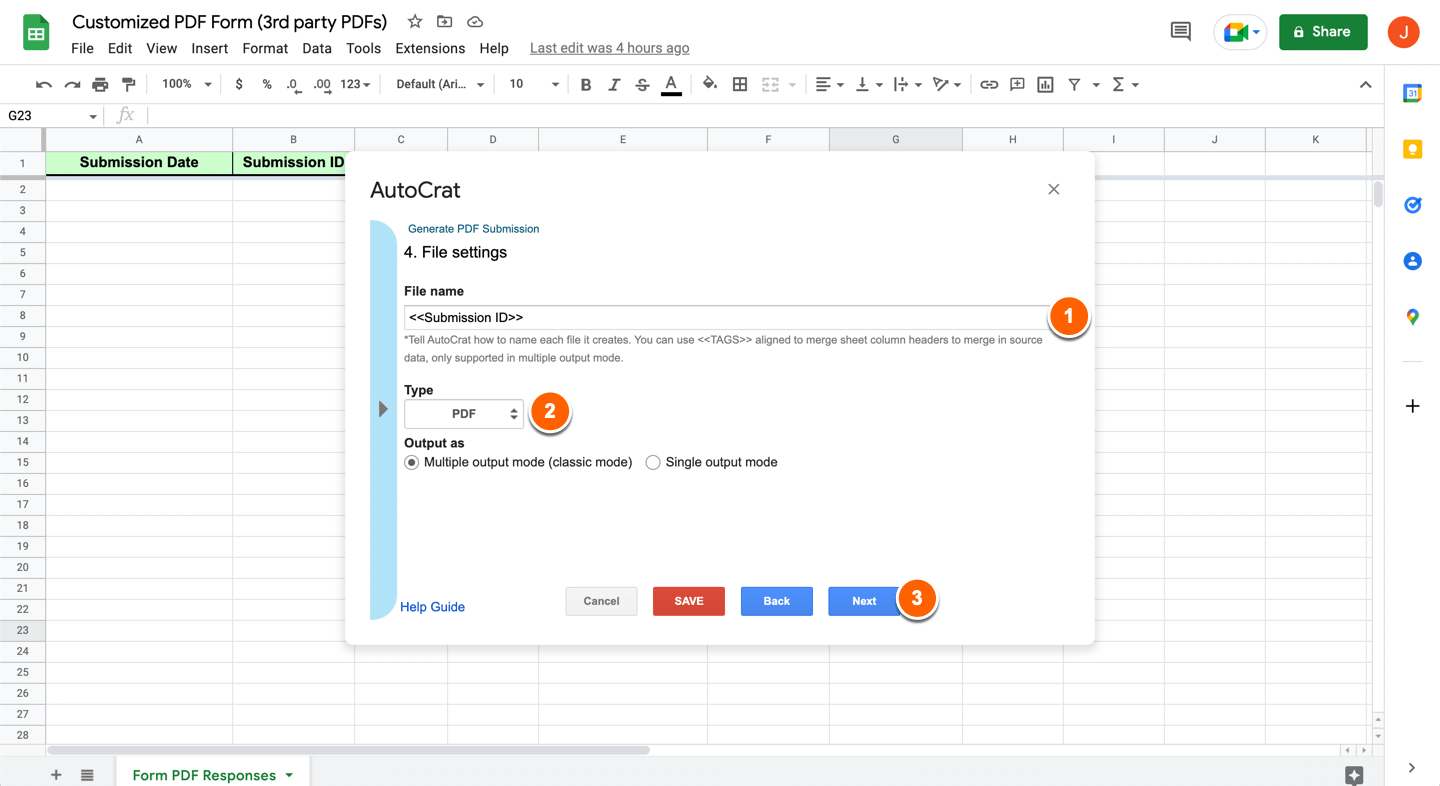The image size is (1440, 786).
Task: Insert a comment from toolbar
Action: (x=1017, y=85)
